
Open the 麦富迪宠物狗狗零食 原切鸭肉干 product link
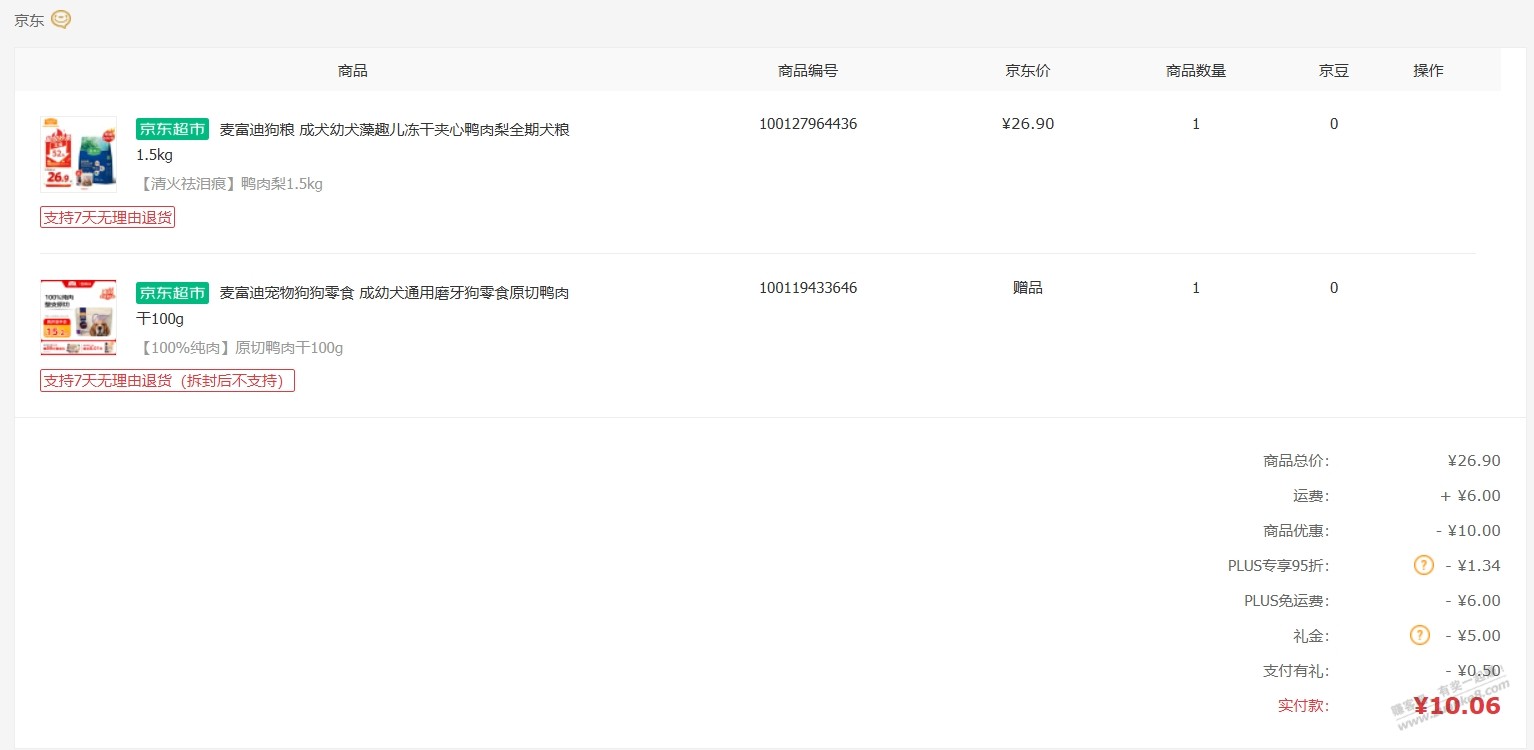tap(353, 306)
